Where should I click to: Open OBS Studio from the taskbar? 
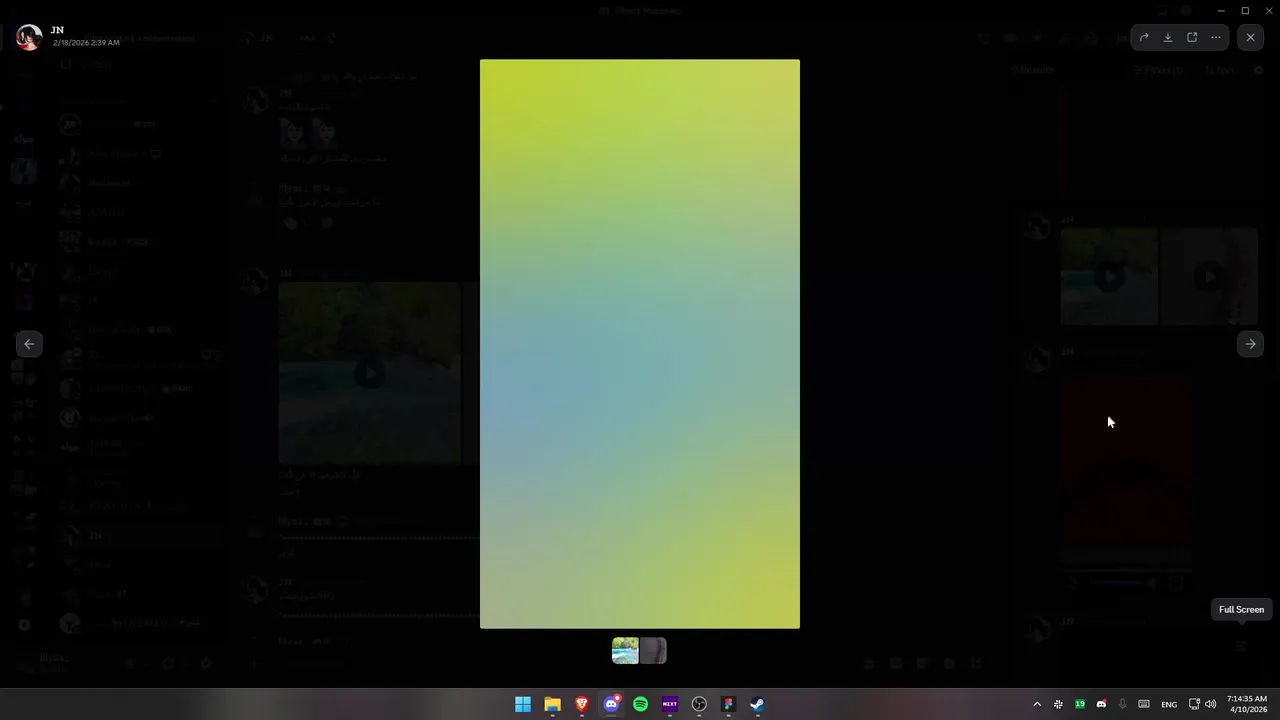coord(699,704)
